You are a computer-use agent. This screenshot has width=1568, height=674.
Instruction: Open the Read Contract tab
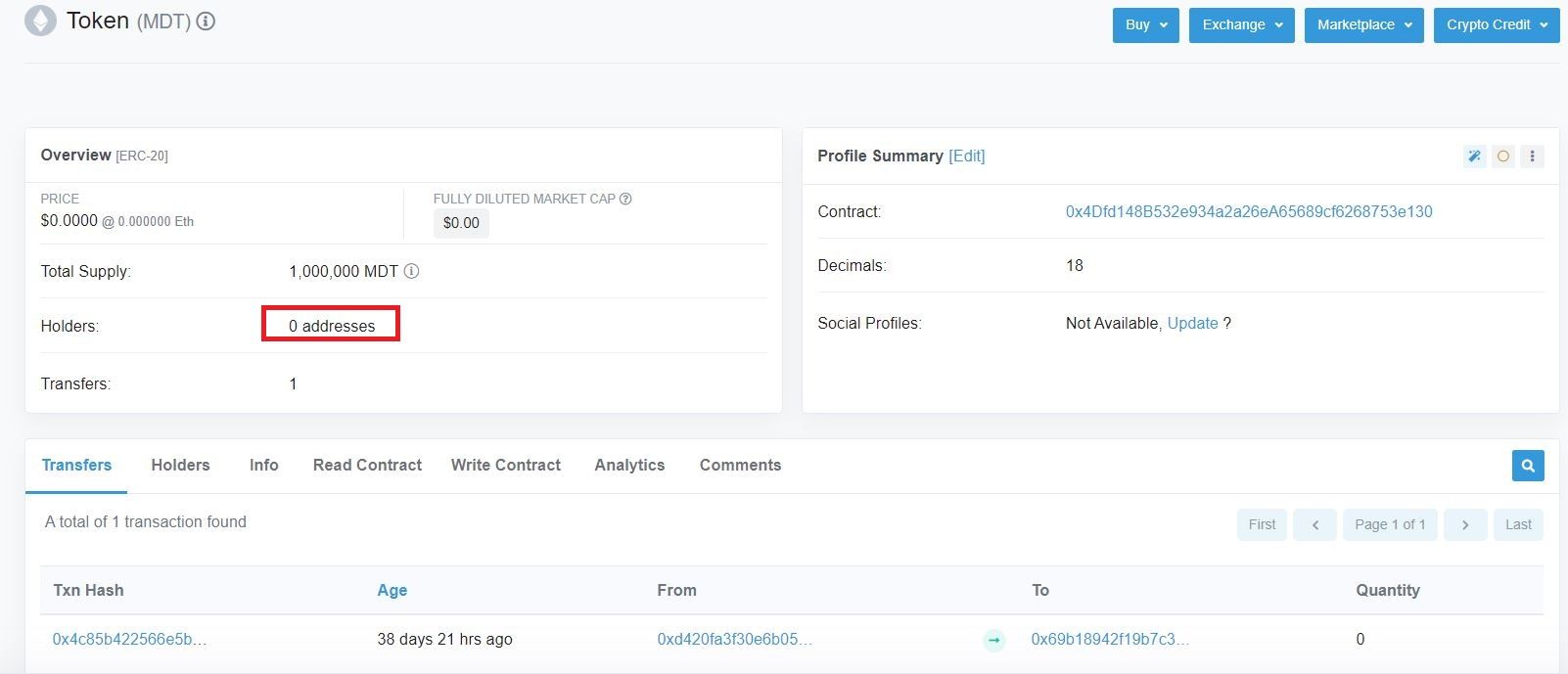[367, 466]
